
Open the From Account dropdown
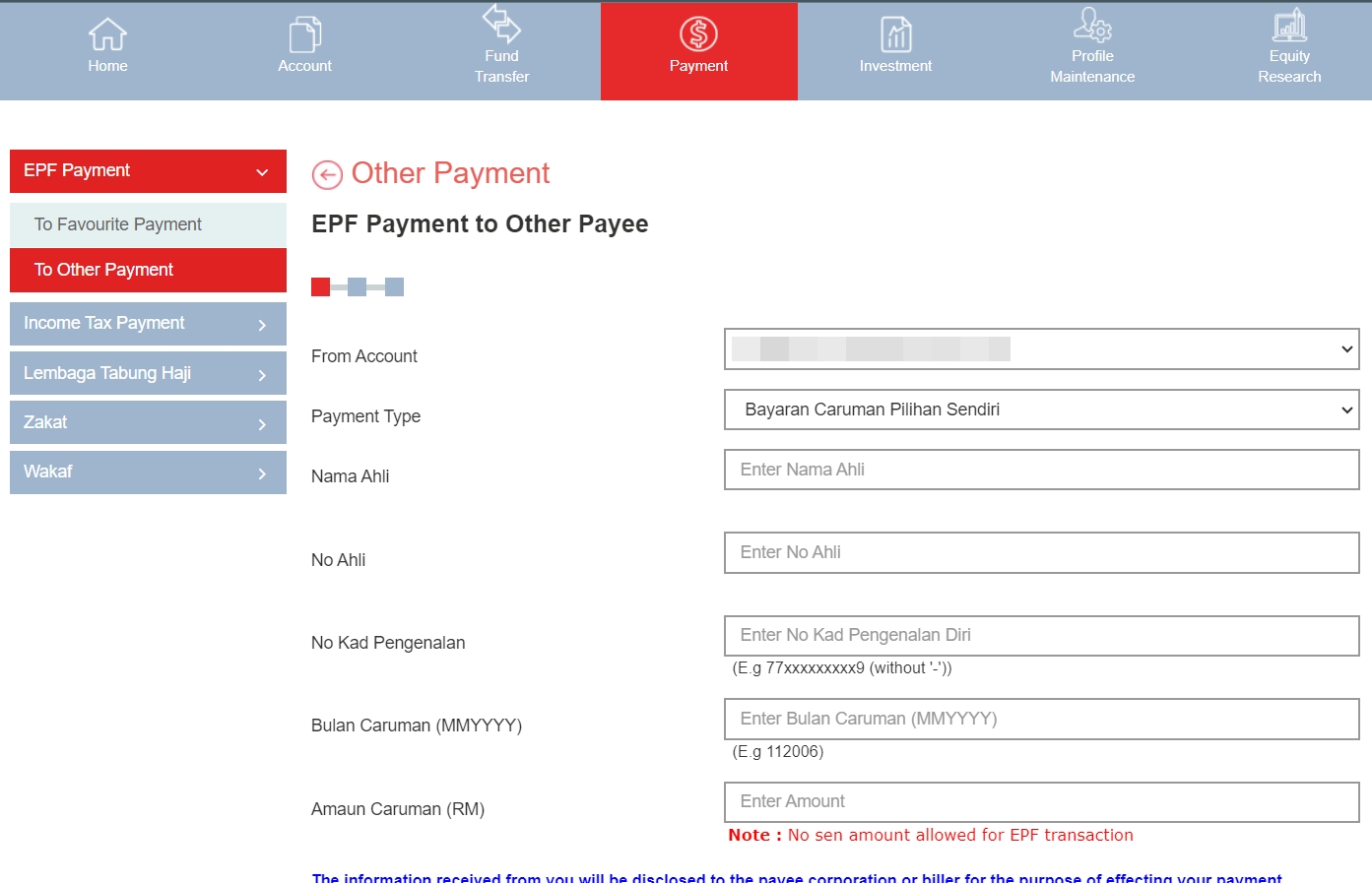(x=1041, y=349)
